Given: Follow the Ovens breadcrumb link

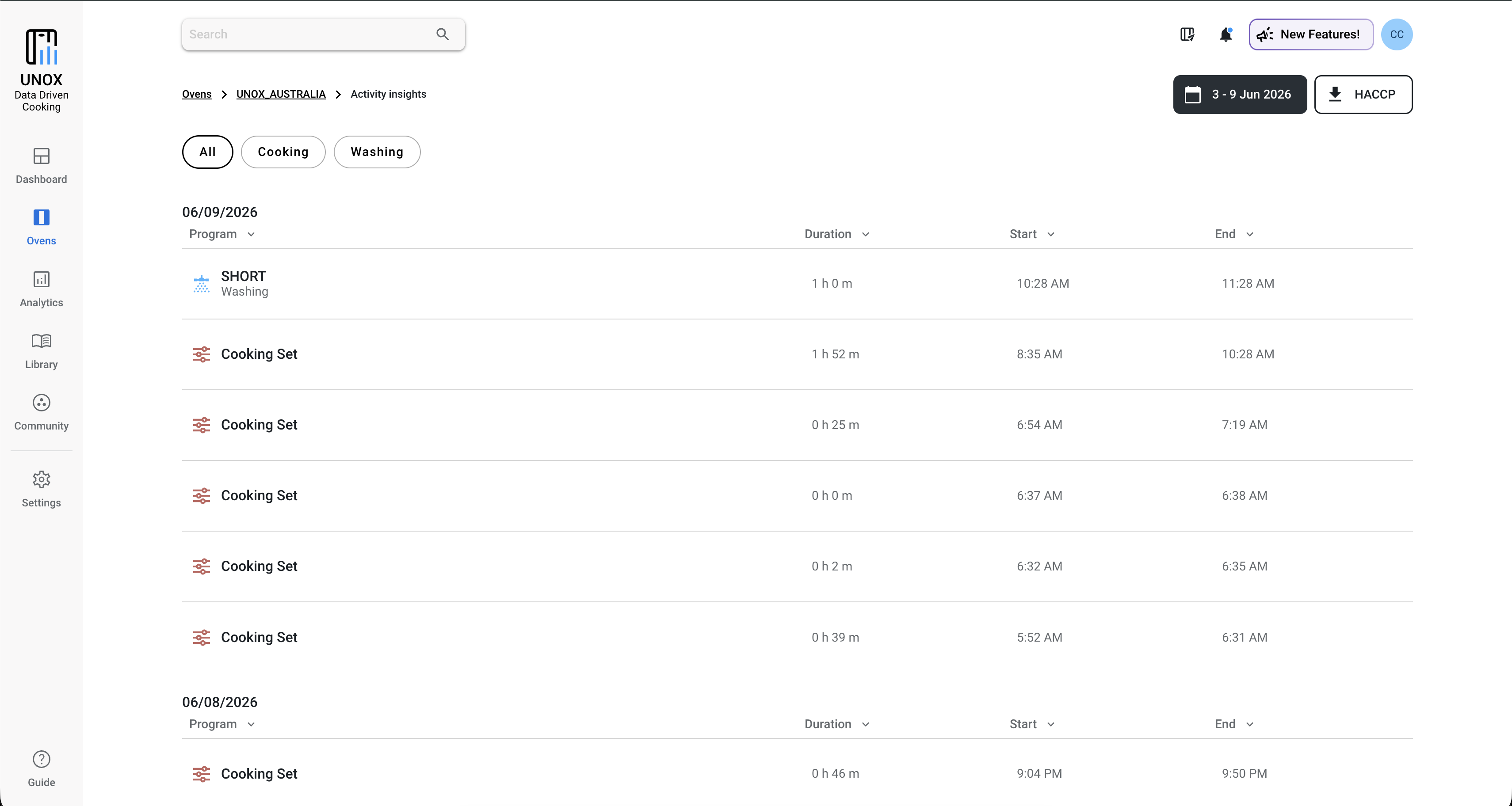Looking at the screenshot, I should click(x=197, y=94).
